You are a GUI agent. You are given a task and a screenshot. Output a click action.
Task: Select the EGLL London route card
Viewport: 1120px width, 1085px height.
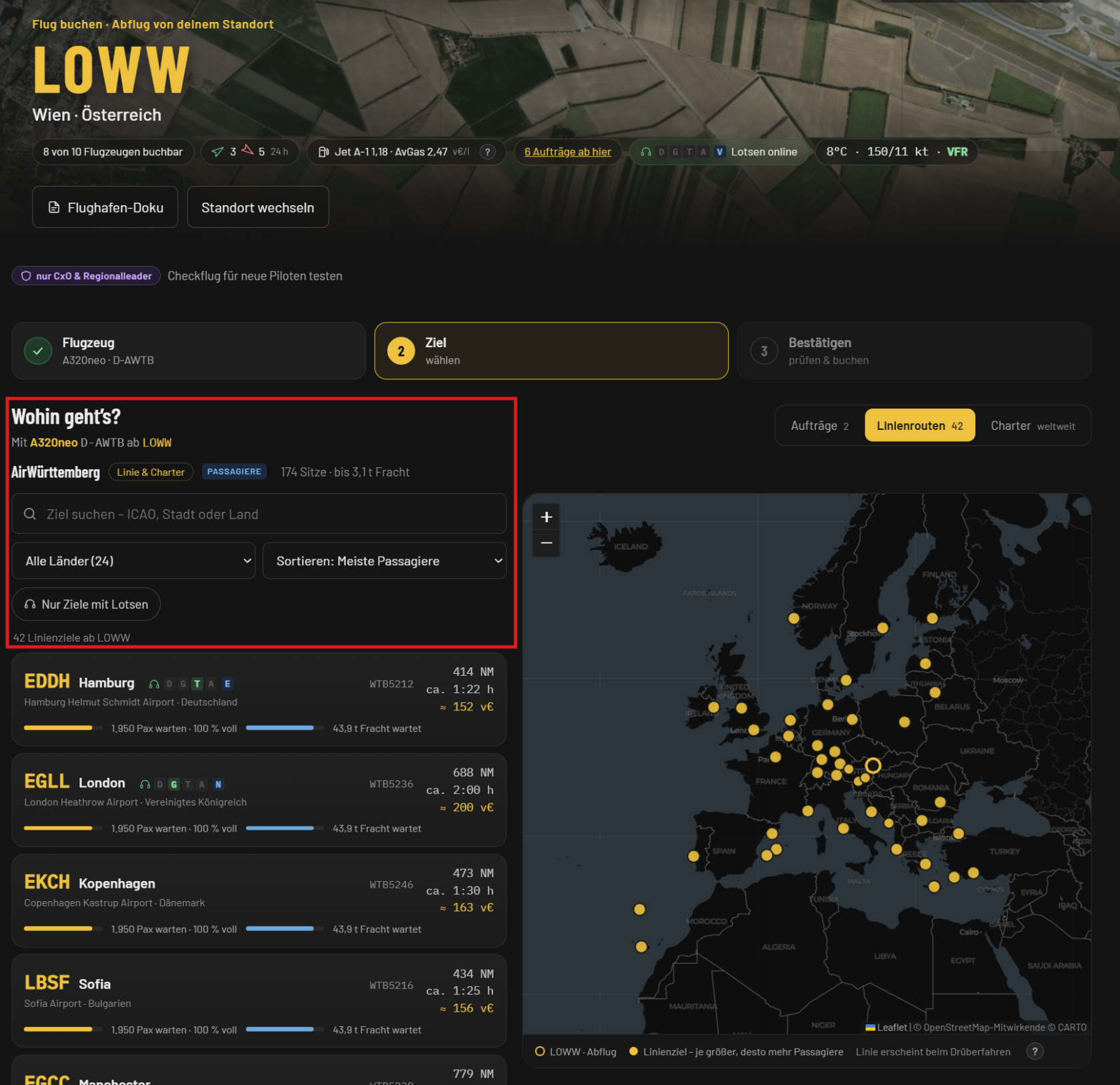[259, 800]
